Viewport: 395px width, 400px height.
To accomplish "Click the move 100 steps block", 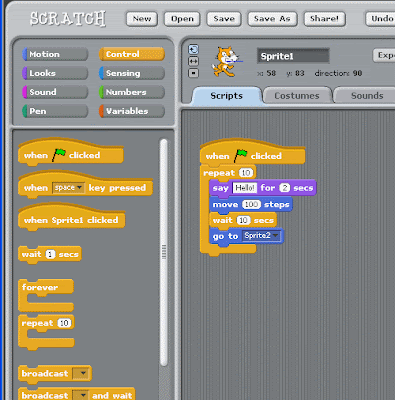I will pos(251,204).
